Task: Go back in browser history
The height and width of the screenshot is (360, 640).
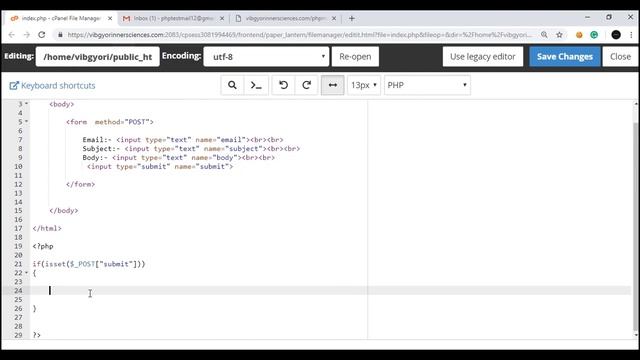Action: (x=11, y=35)
